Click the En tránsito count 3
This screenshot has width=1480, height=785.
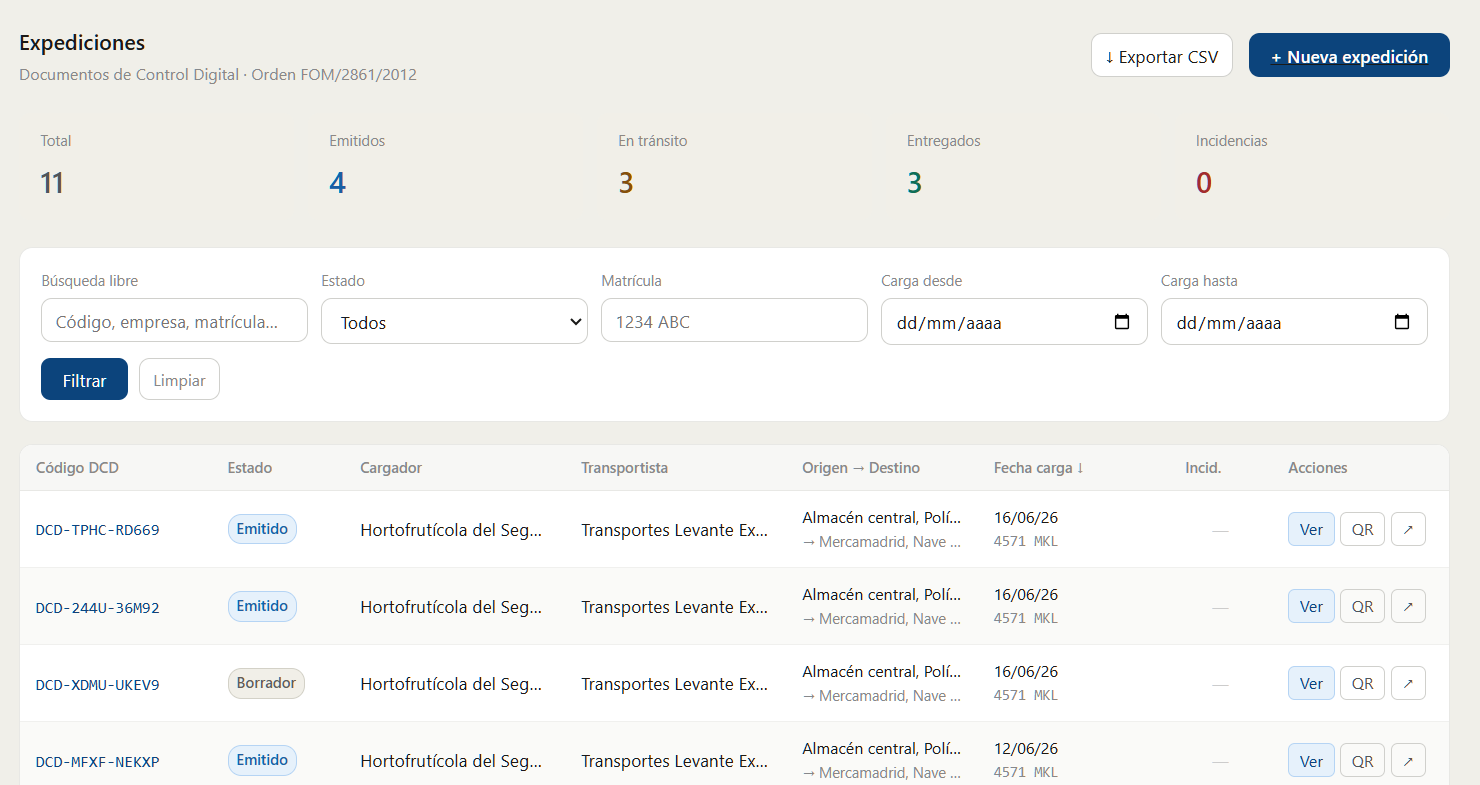point(626,183)
